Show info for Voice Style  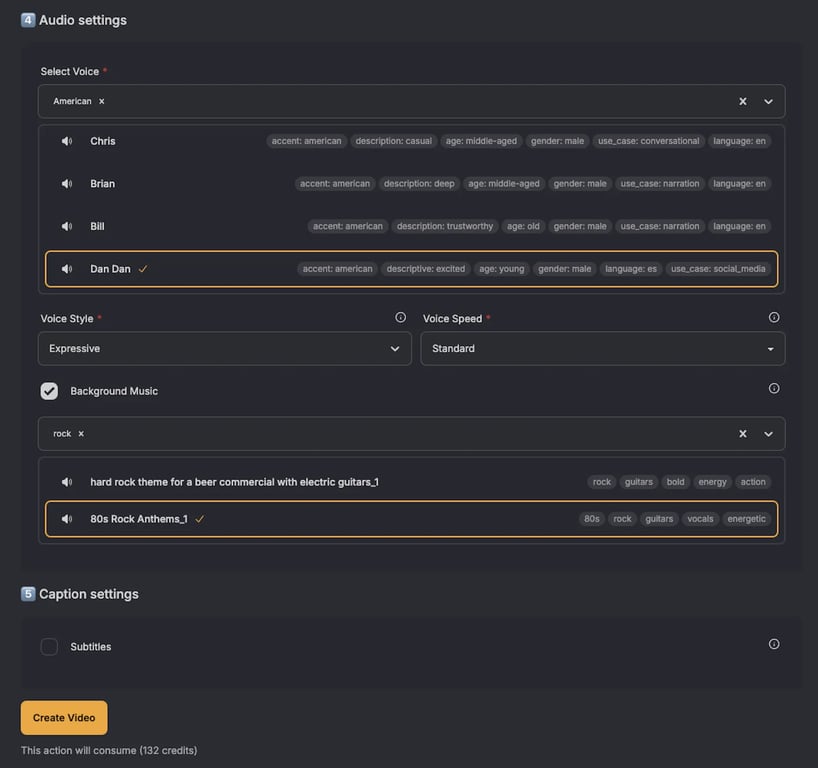[x=401, y=318]
